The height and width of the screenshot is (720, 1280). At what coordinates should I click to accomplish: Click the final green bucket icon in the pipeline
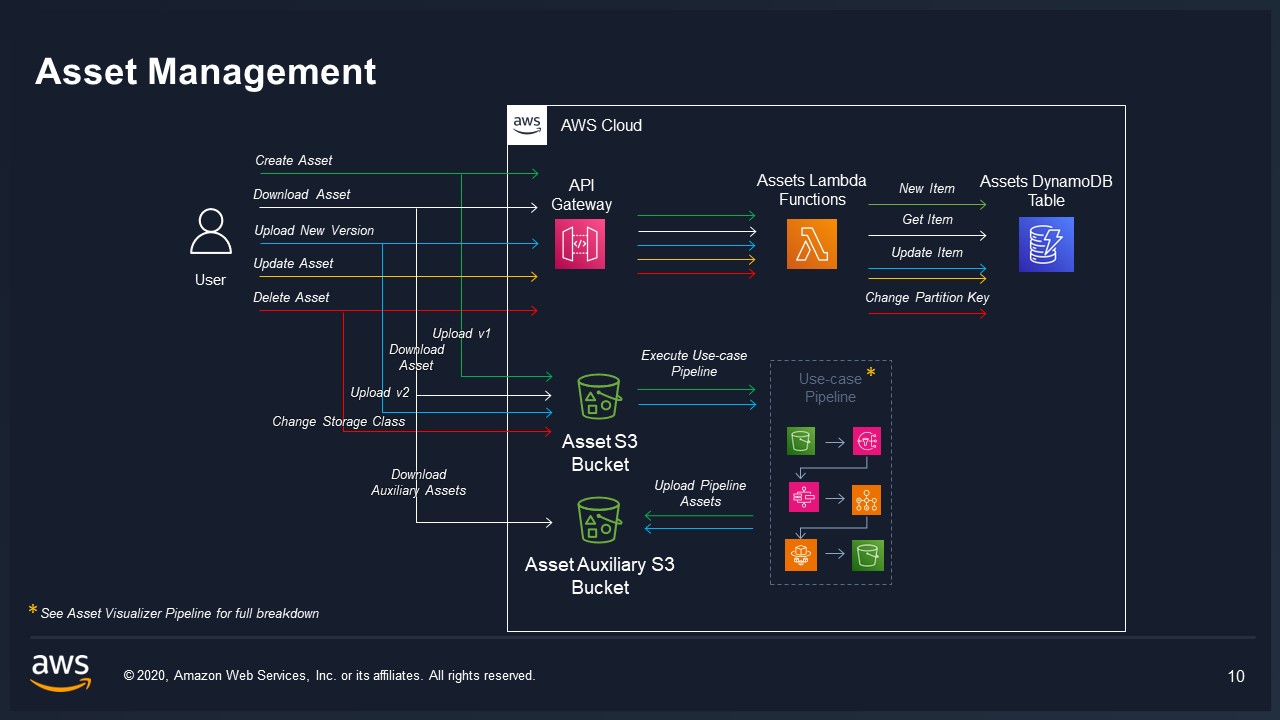[x=867, y=555]
